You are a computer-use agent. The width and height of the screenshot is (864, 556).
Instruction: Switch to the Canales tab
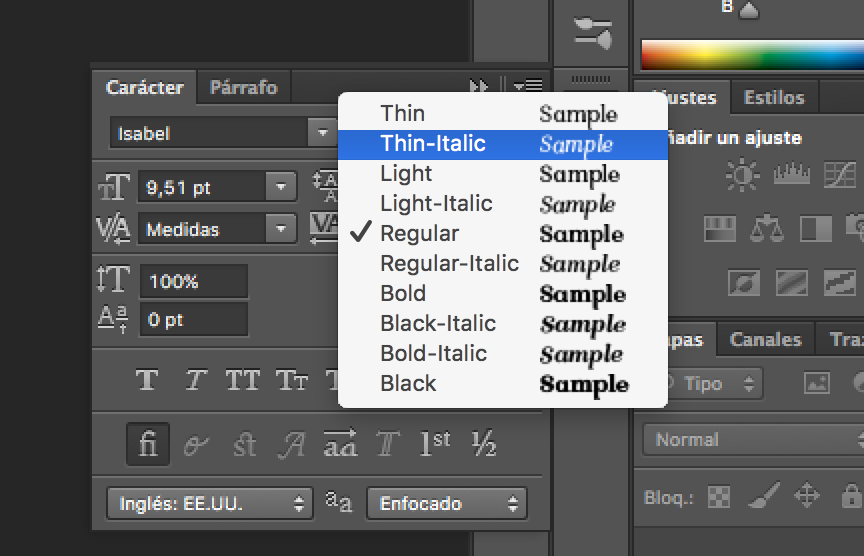pos(765,339)
